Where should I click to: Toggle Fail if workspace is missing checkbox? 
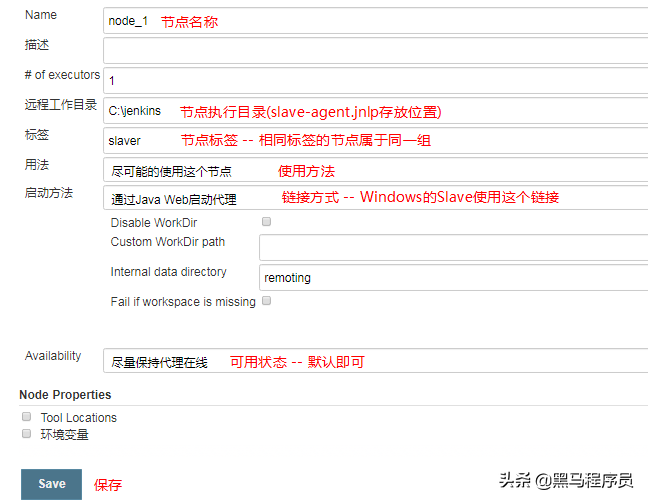tap(266, 301)
